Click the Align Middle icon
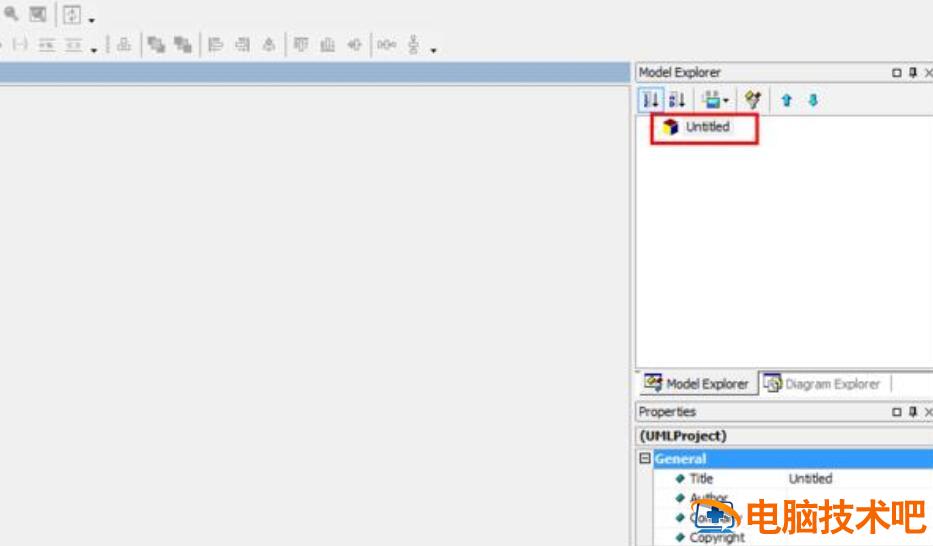The height and width of the screenshot is (546, 933). 269,45
